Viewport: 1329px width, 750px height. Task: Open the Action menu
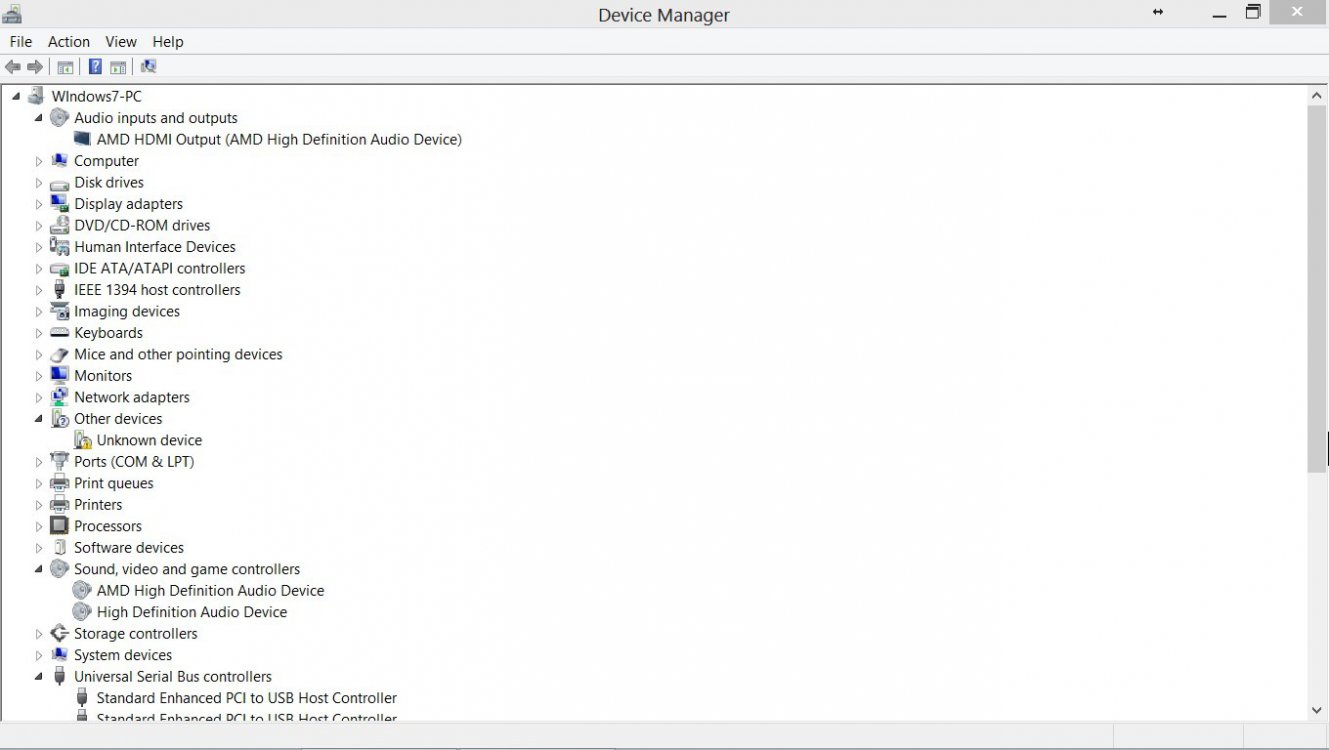click(68, 41)
